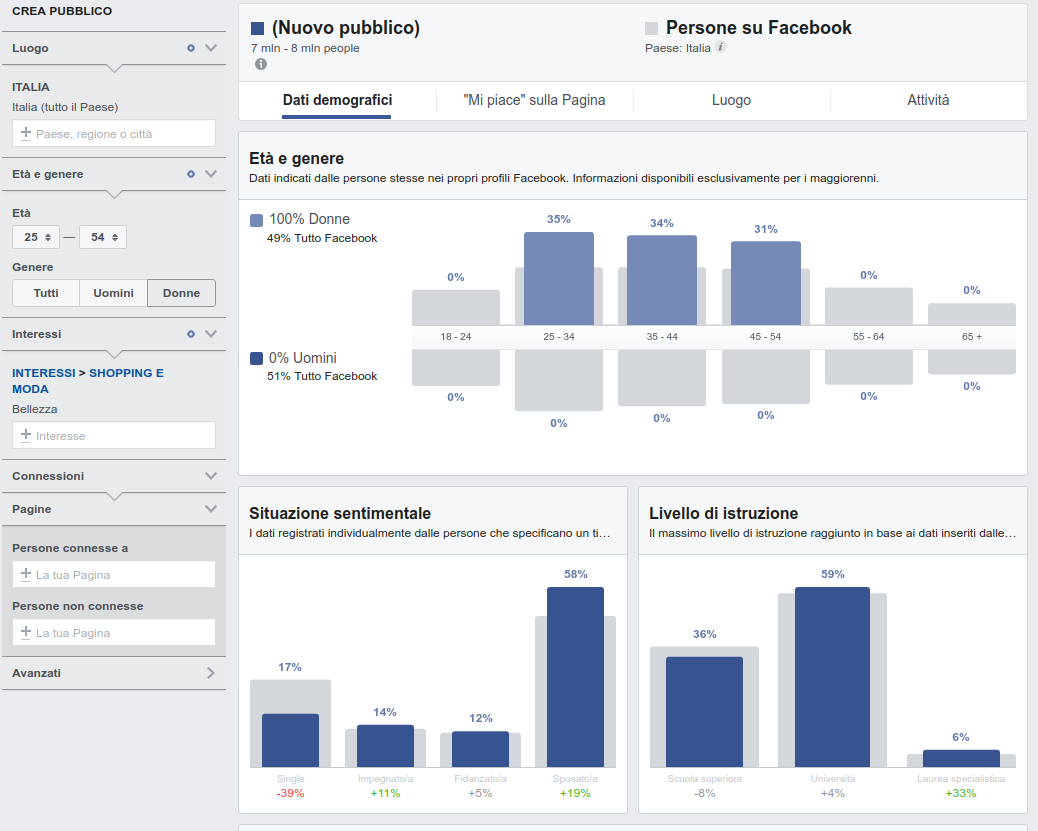This screenshot has width=1038, height=831.
Task: Click the 100% Donne legend swatch
Action: 256,220
